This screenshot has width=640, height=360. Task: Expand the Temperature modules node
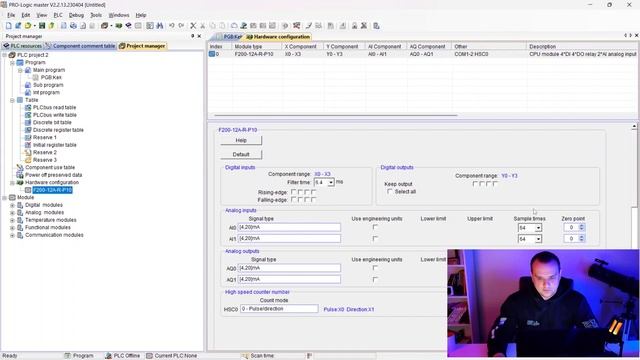(12, 220)
